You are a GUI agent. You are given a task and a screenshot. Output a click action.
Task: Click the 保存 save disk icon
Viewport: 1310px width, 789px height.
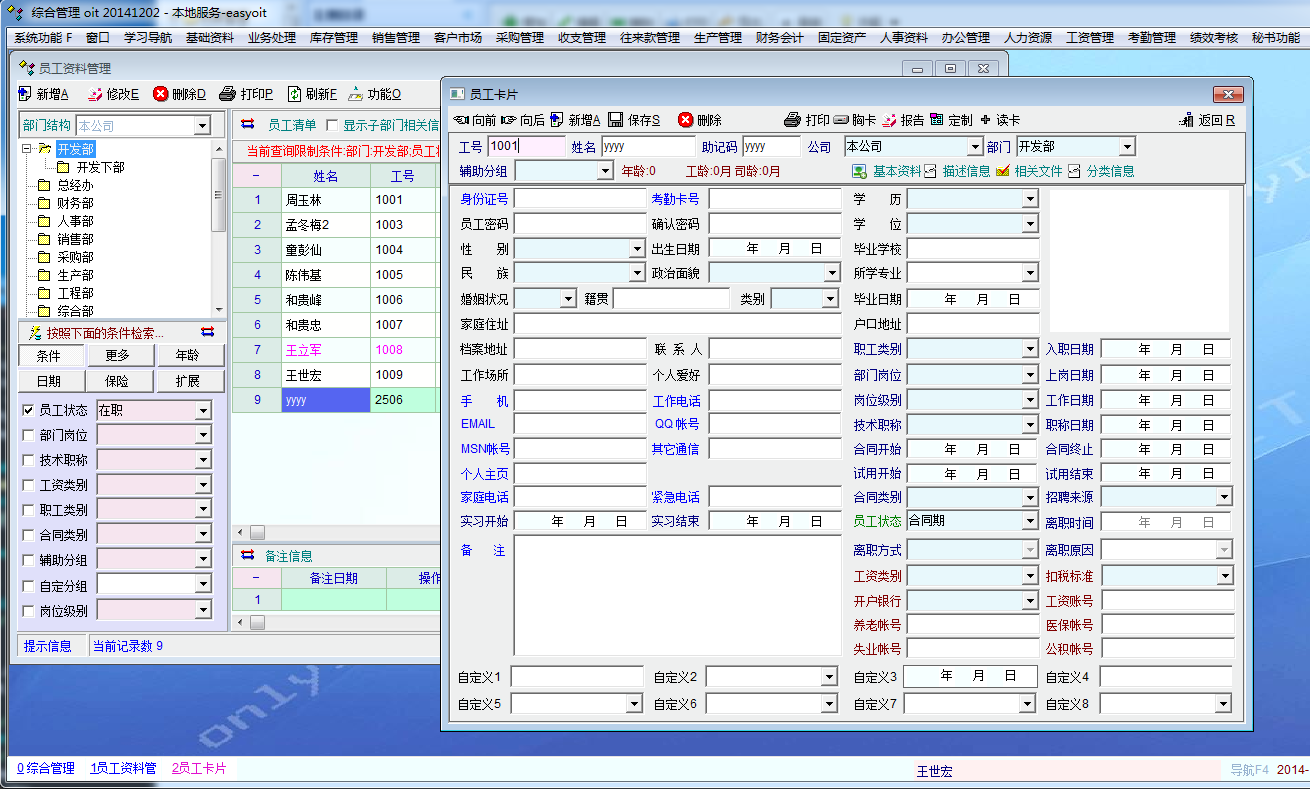[x=616, y=120]
